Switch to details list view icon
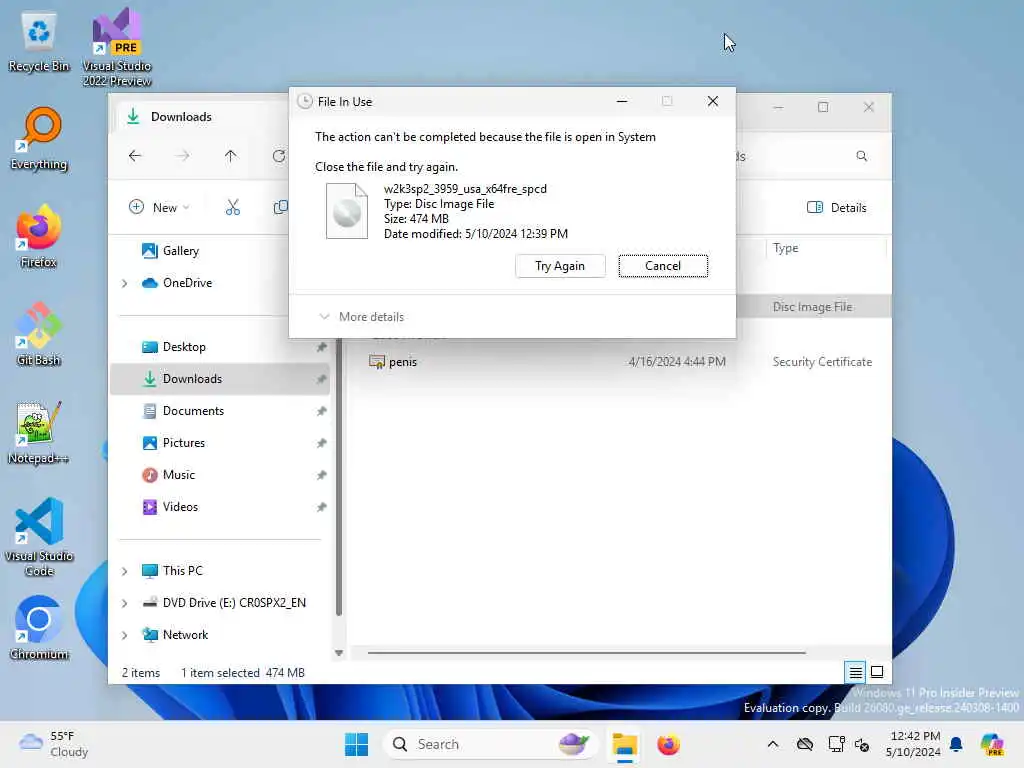This screenshot has height=768, width=1024. tap(855, 672)
